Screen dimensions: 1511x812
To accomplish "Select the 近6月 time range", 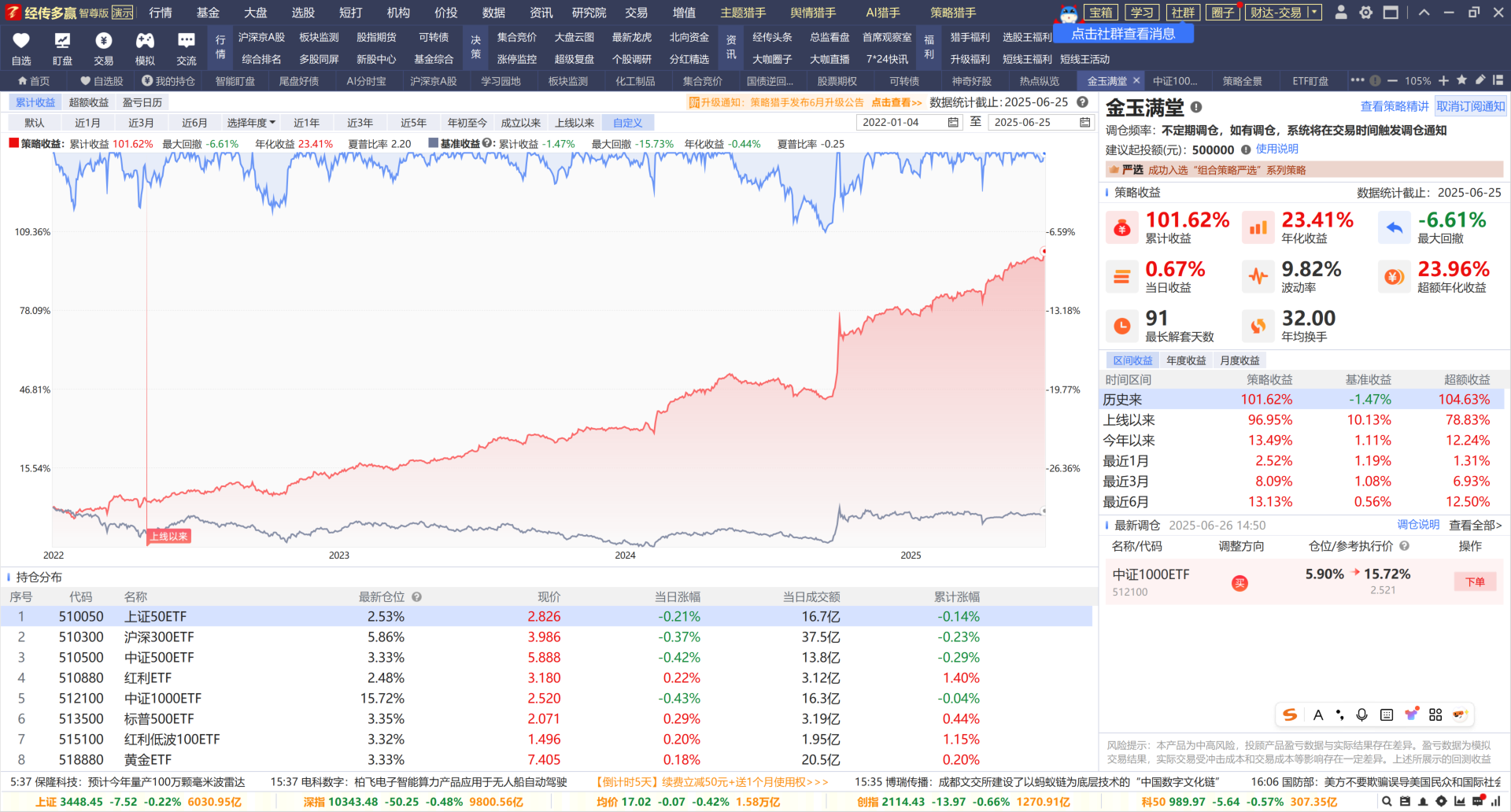I will 194,123.
